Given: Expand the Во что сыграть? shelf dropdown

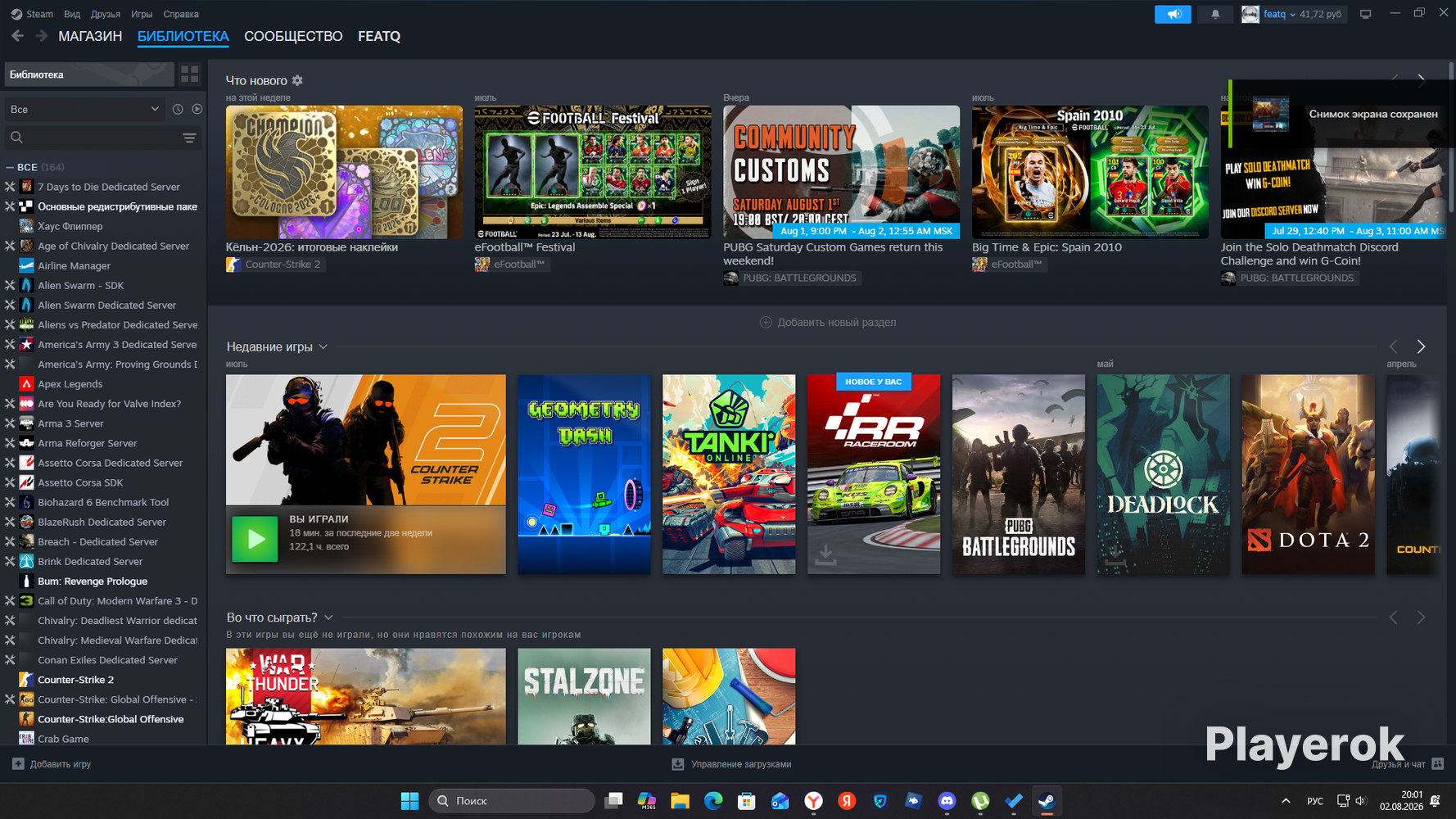Looking at the screenshot, I should (x=328, y=618).
